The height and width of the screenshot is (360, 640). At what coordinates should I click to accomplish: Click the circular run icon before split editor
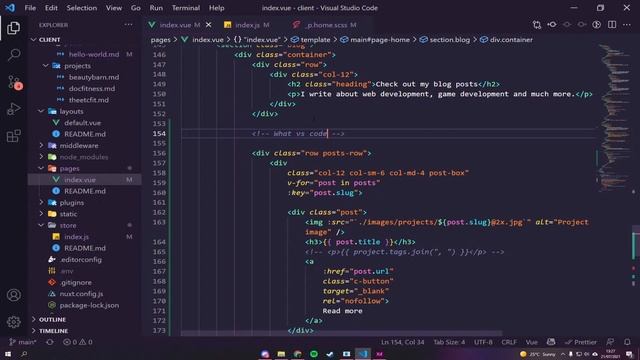tap(597, 25)
